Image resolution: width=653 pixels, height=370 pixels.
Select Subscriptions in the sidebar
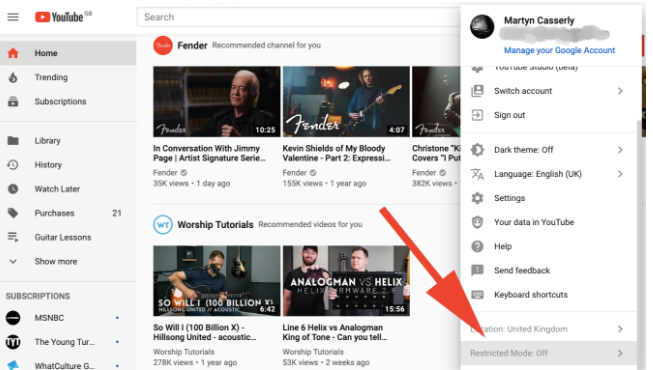pos(68,101)
